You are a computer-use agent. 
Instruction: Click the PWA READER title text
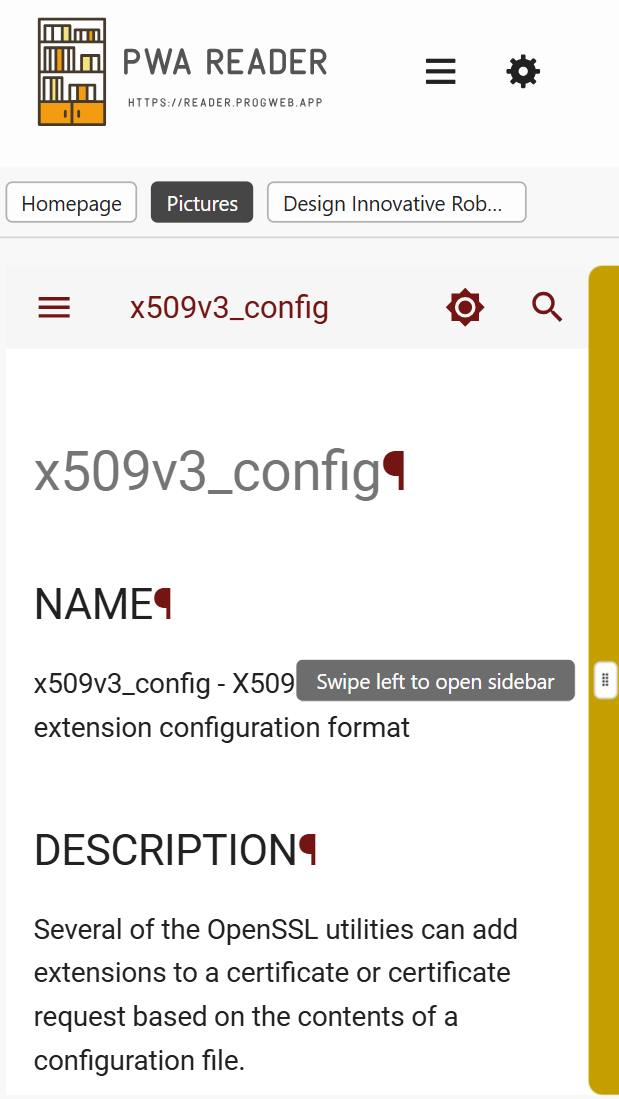click(225, 63)
